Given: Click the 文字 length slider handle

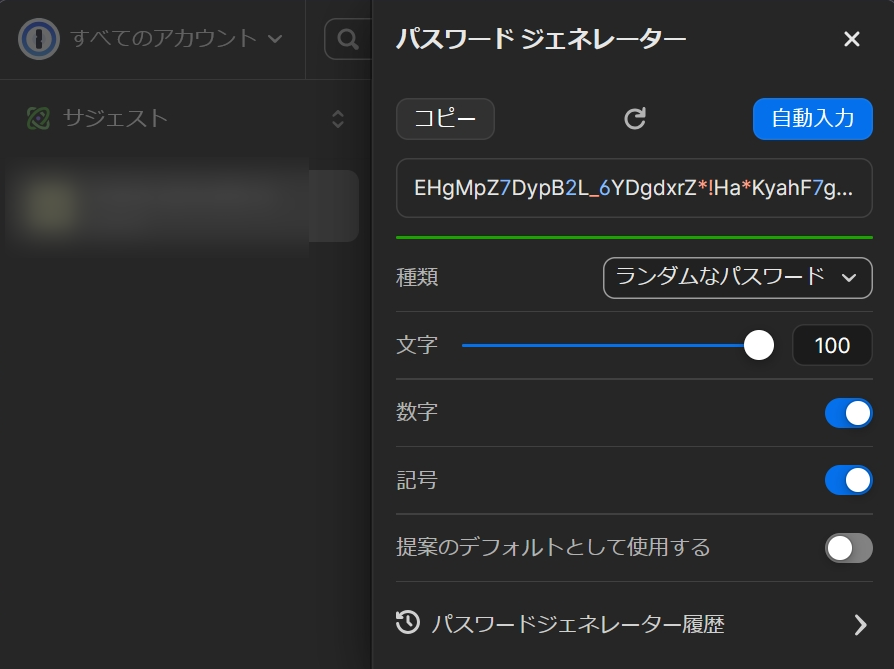Looking at the screenshot, I should click(x=759, y=345).
